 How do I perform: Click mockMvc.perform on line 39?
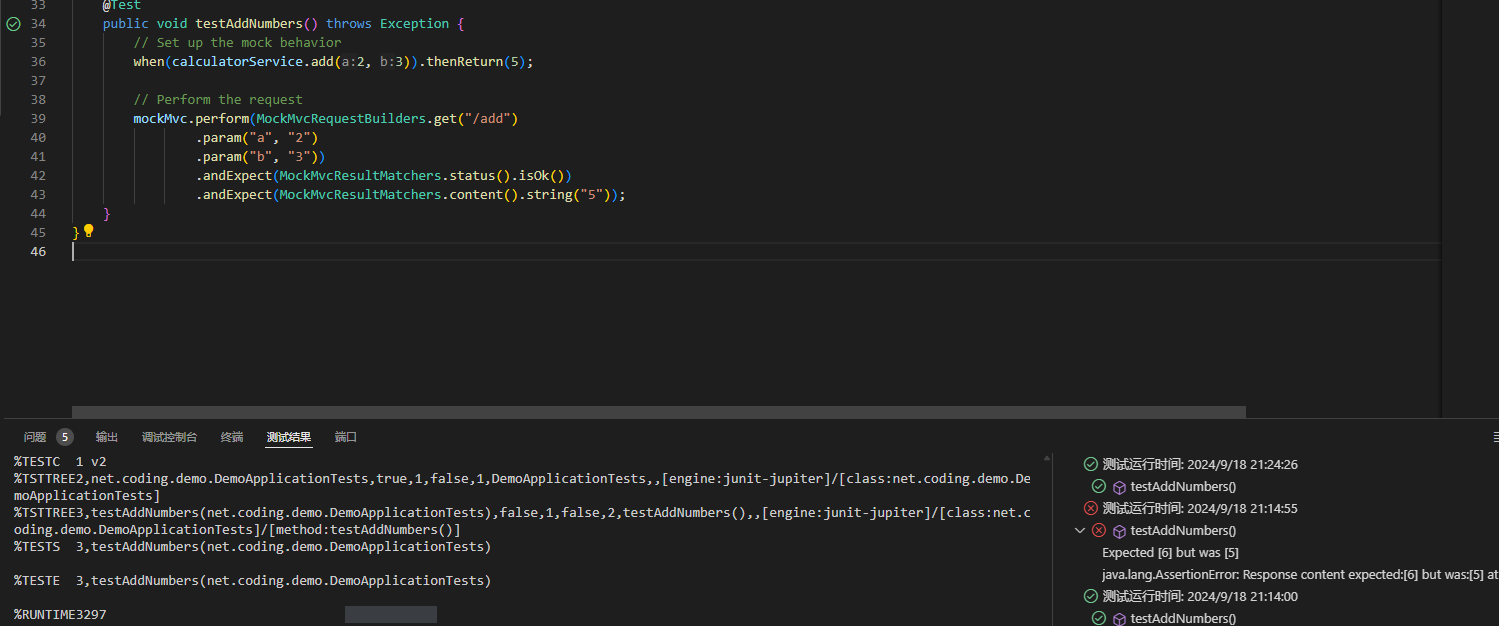(x=191, y=118)
